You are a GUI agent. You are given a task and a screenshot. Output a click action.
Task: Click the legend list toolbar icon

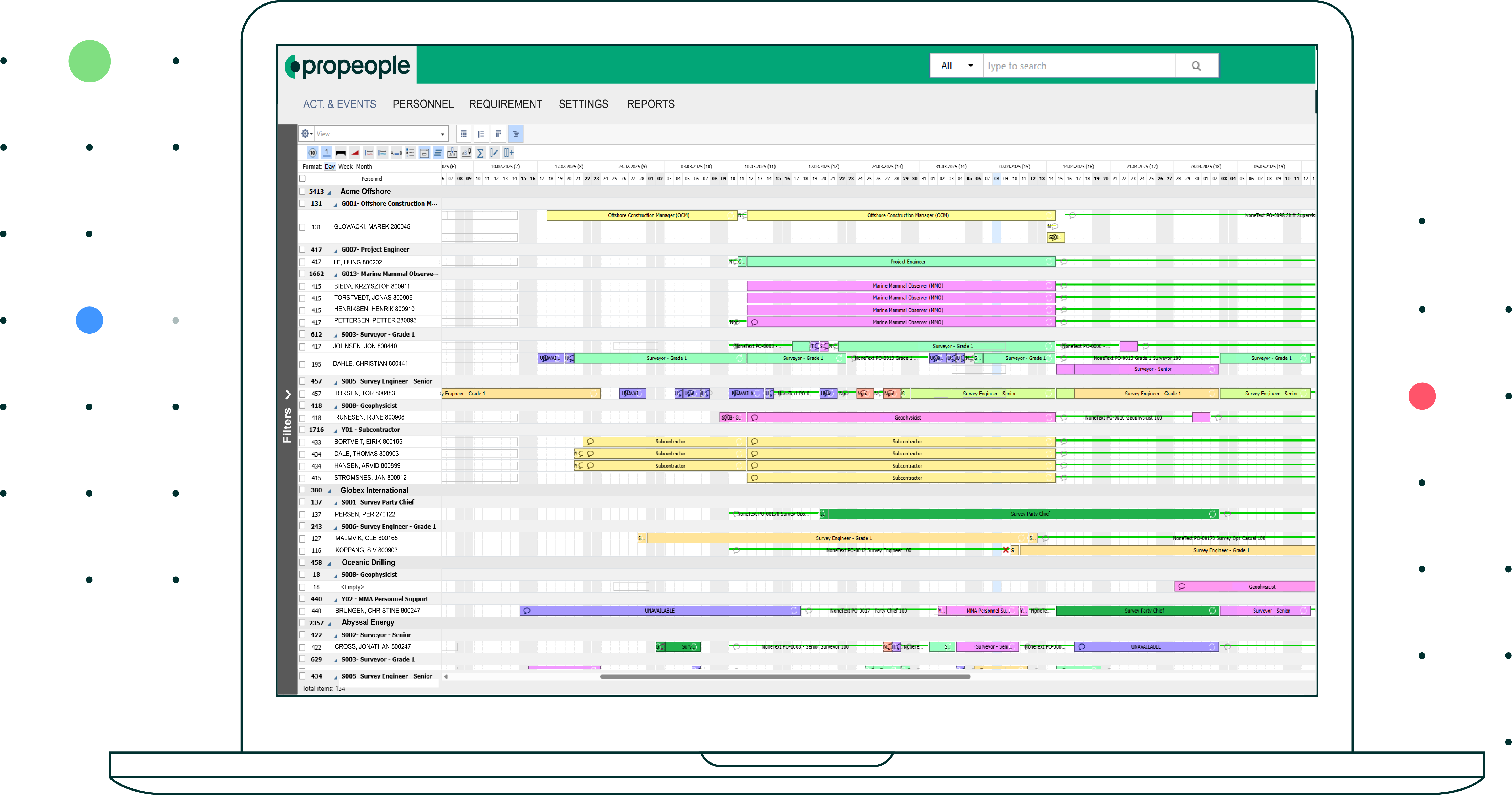tap(410, 153)
